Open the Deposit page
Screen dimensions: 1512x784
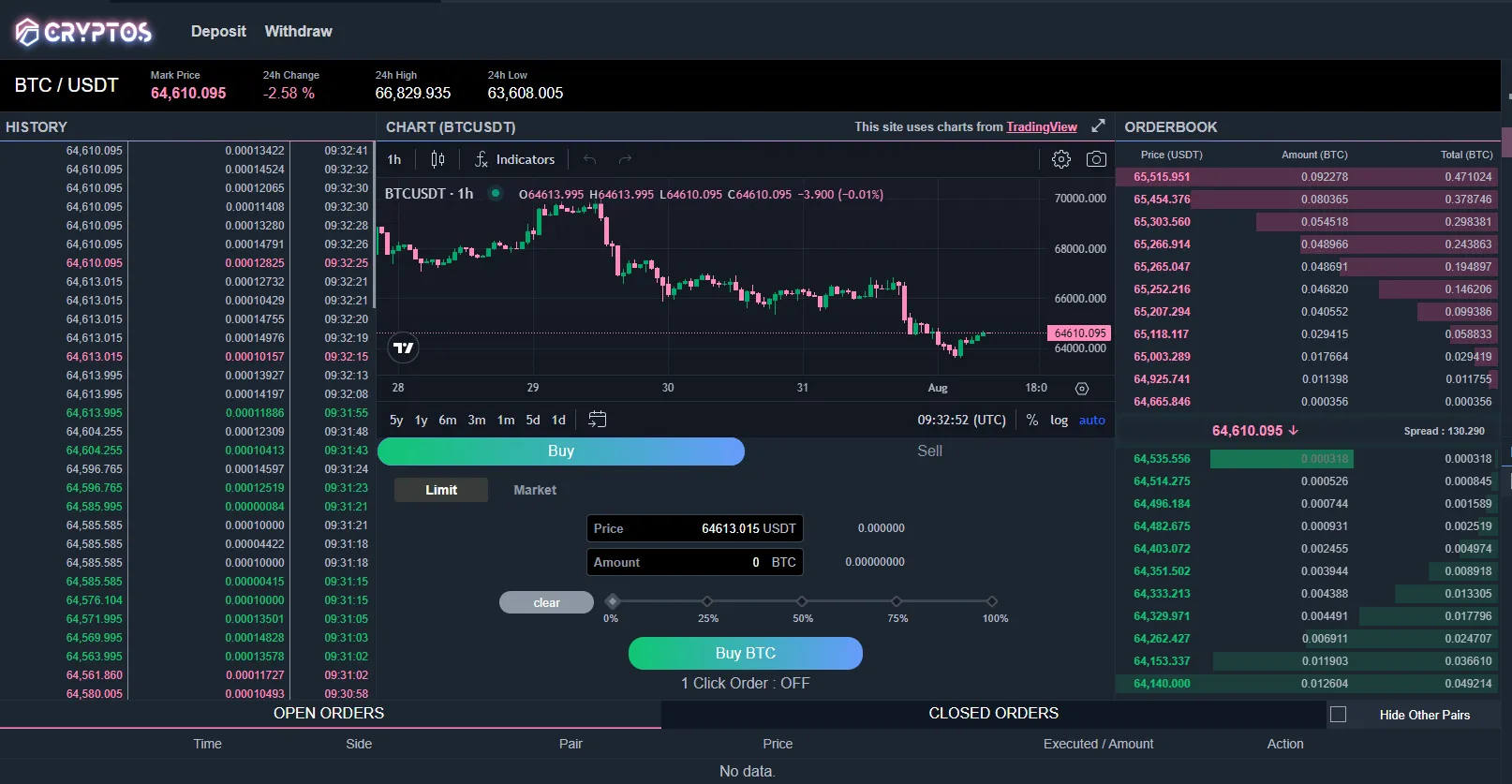[218, 31]
